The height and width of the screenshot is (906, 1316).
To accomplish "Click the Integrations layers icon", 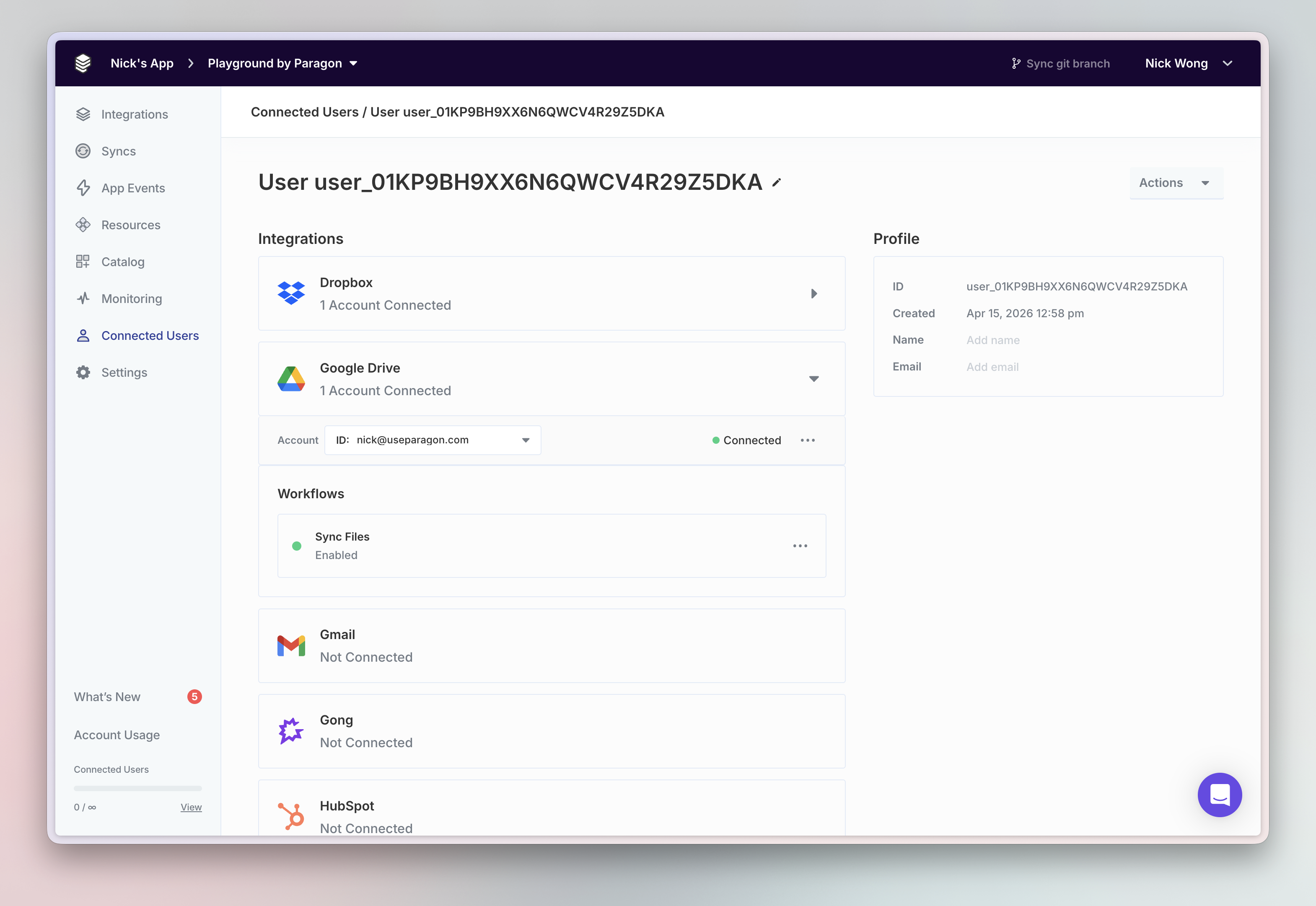I will [x=83, y=114].
